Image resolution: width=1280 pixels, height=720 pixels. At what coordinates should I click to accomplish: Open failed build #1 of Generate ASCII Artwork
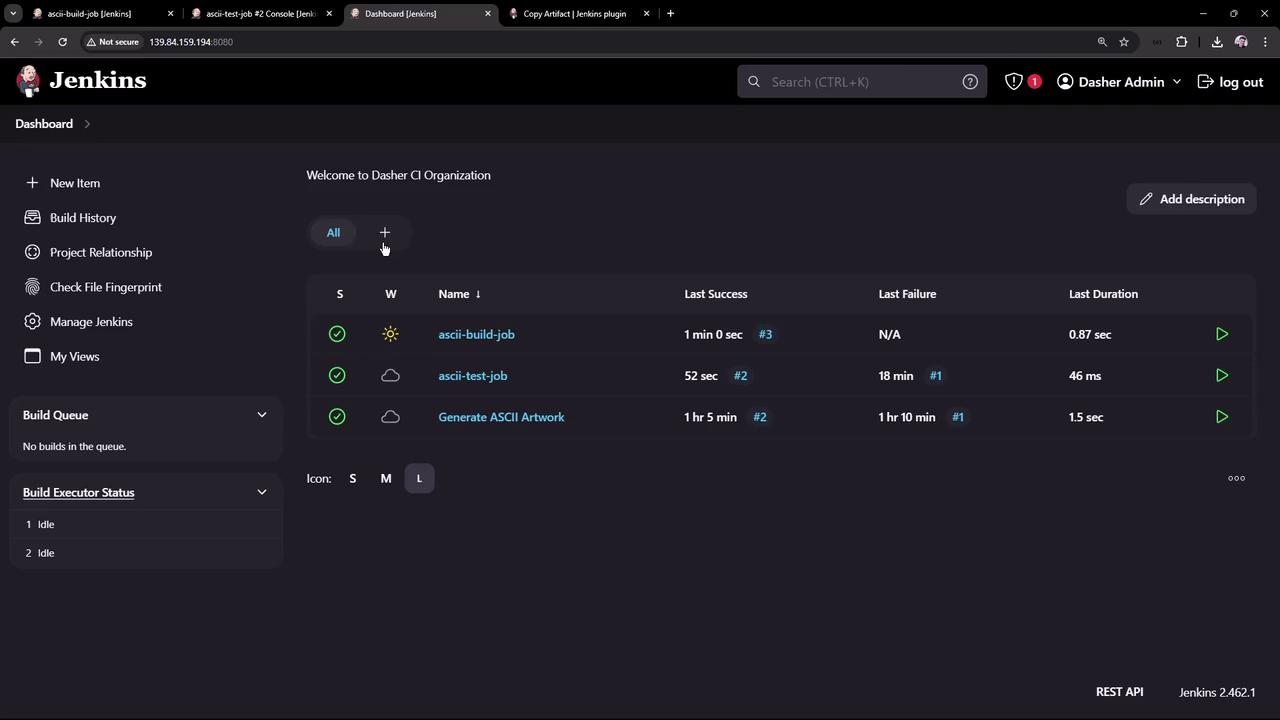[957, 417]
